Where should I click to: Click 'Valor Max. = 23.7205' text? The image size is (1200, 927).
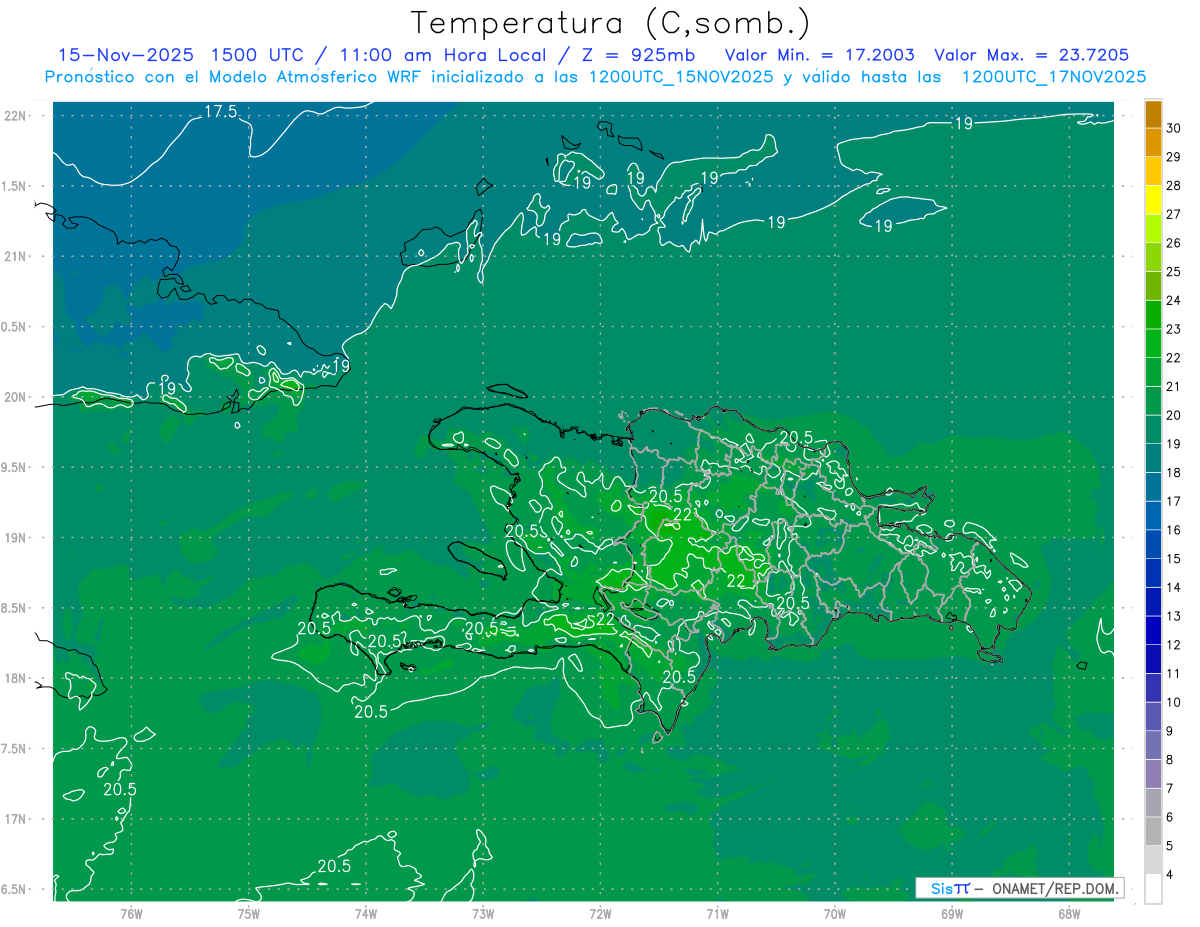coord(1031,55)
